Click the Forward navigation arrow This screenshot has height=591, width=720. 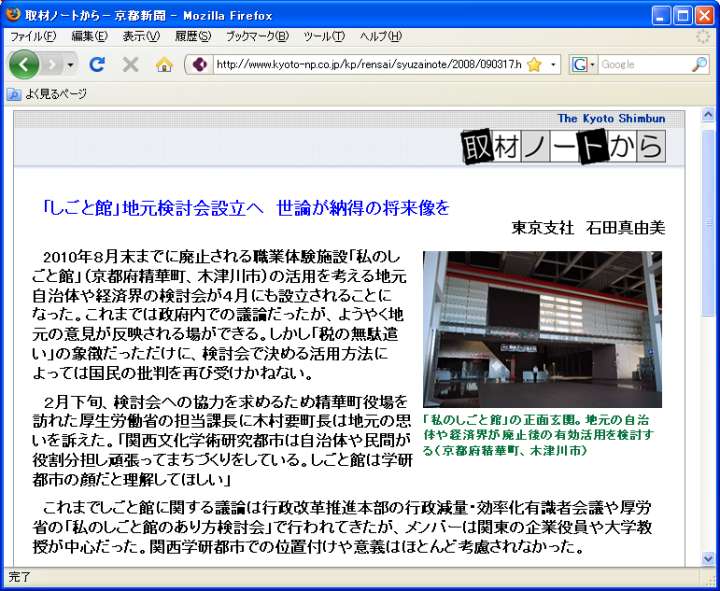pyautogui.click(x=52, y=64)
